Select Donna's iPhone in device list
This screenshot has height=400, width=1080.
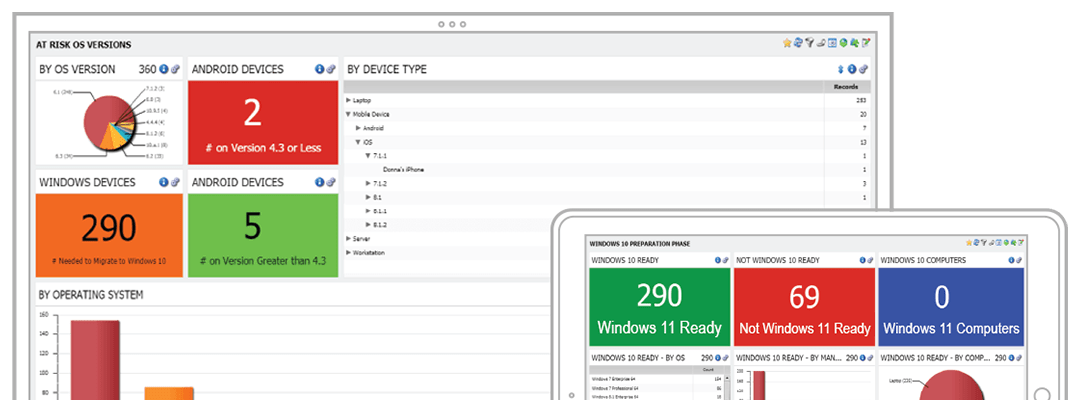click(403, 170)
